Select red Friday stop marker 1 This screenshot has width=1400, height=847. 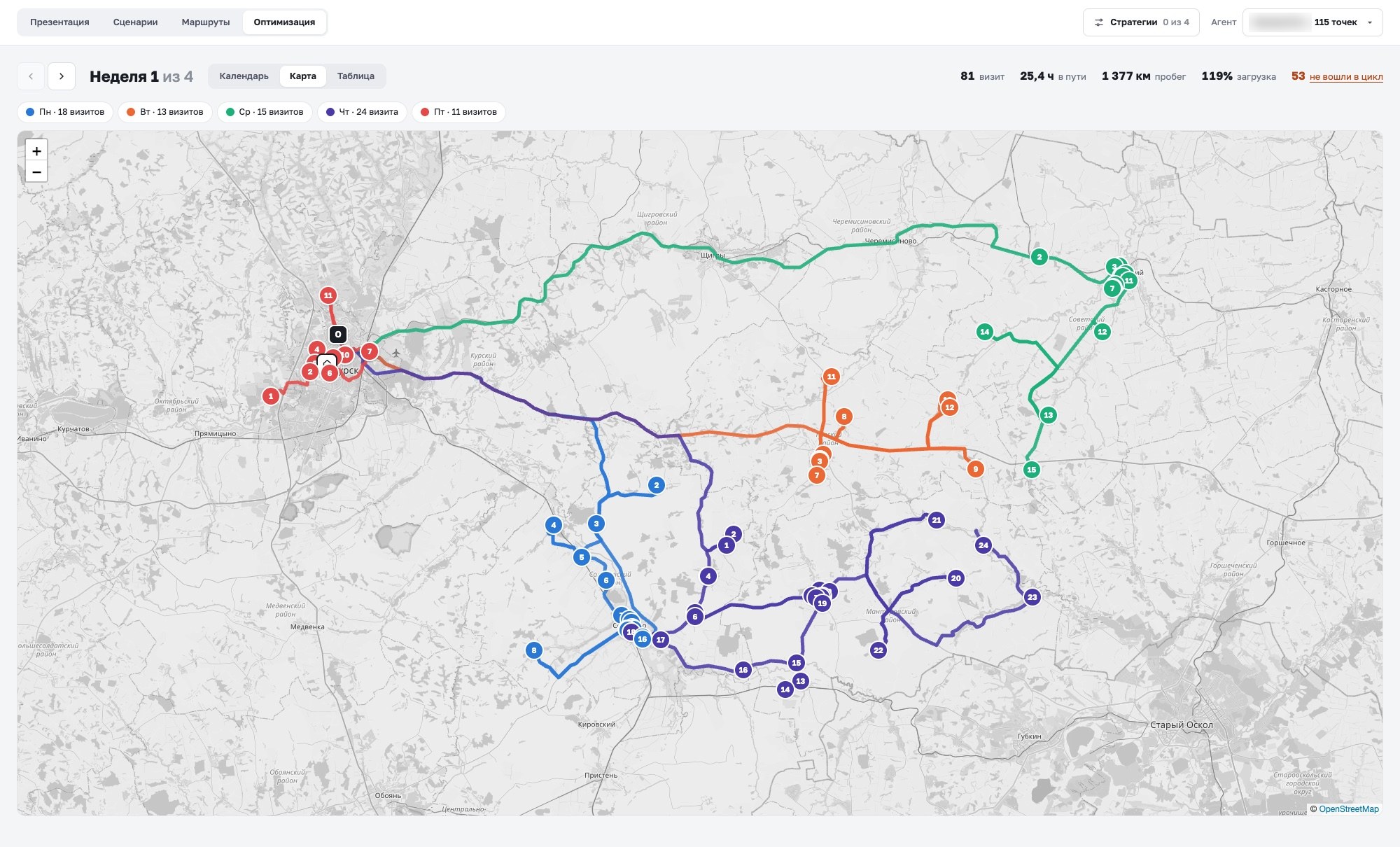tap(271, 396)
